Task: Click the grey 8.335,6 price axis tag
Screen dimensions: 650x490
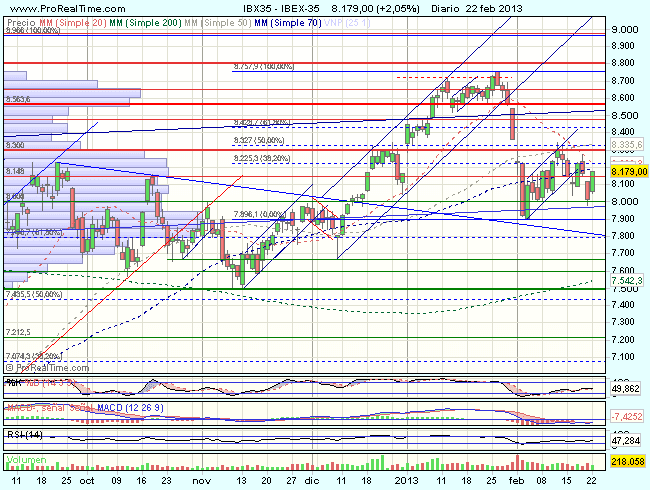Action: click(627, 144)
